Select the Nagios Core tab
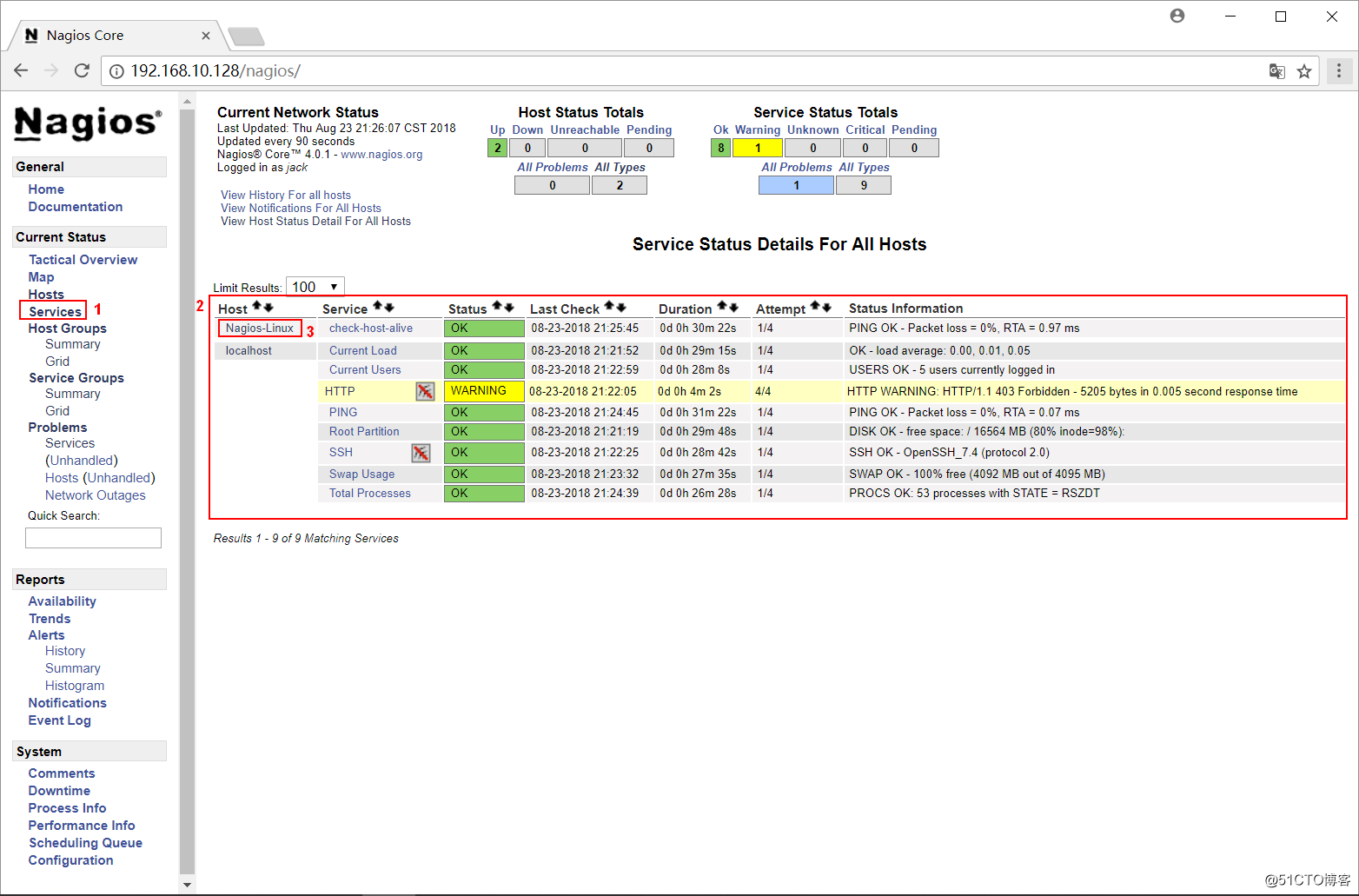This screenshot has height=896, width=1359. (x=113, y=36)
